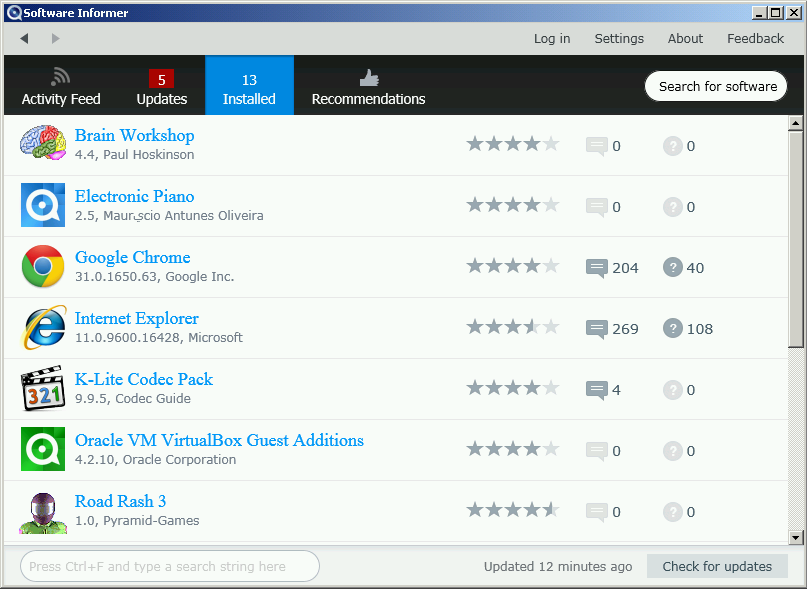The image size is (807, 589).
Task: View comments for K-Lite Codec Pack
Action: 603,390
